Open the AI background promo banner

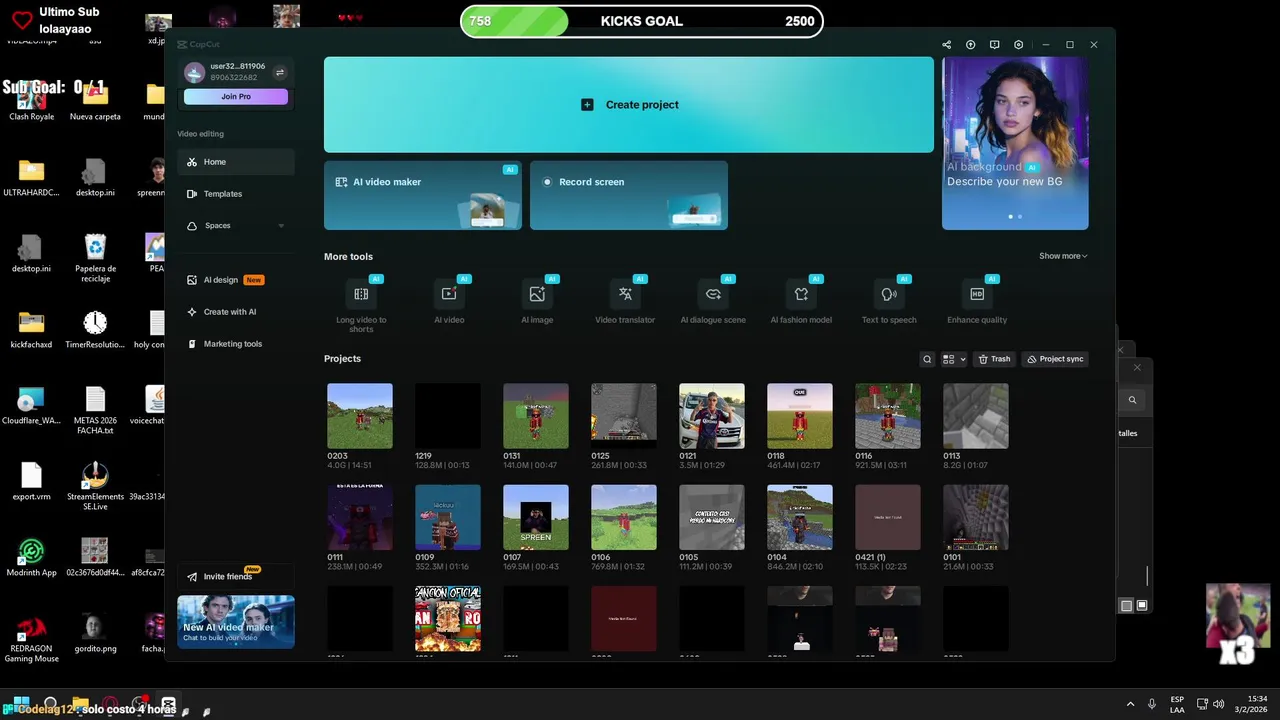tap(1015, 143)
